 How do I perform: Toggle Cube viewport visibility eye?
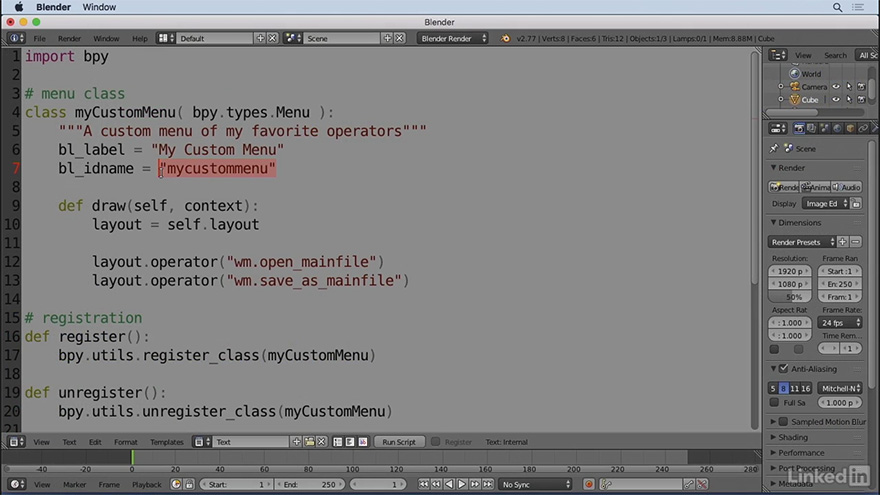tap(836, 99)
